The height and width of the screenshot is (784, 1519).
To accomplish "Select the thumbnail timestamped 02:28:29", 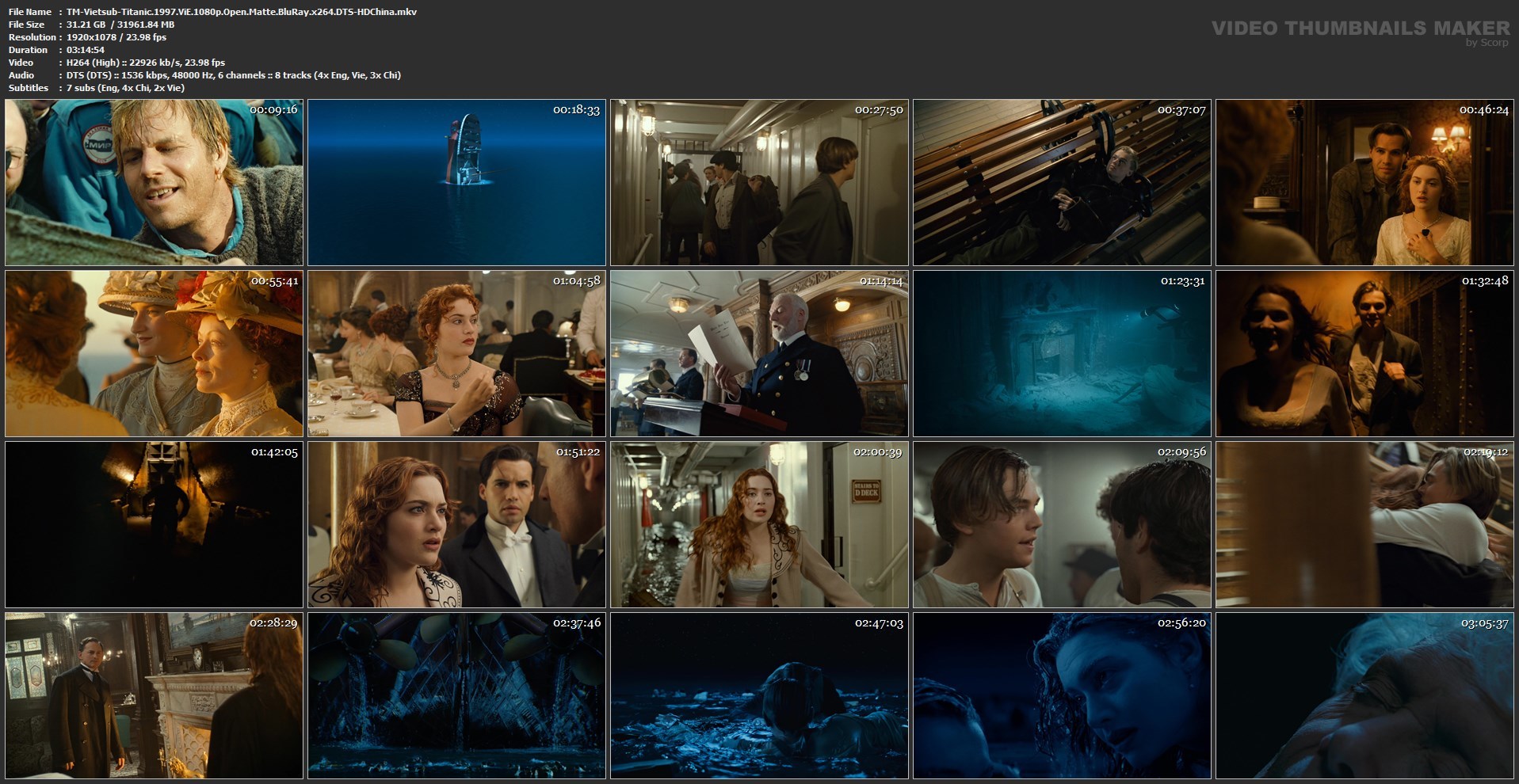I will click(154, 695).
